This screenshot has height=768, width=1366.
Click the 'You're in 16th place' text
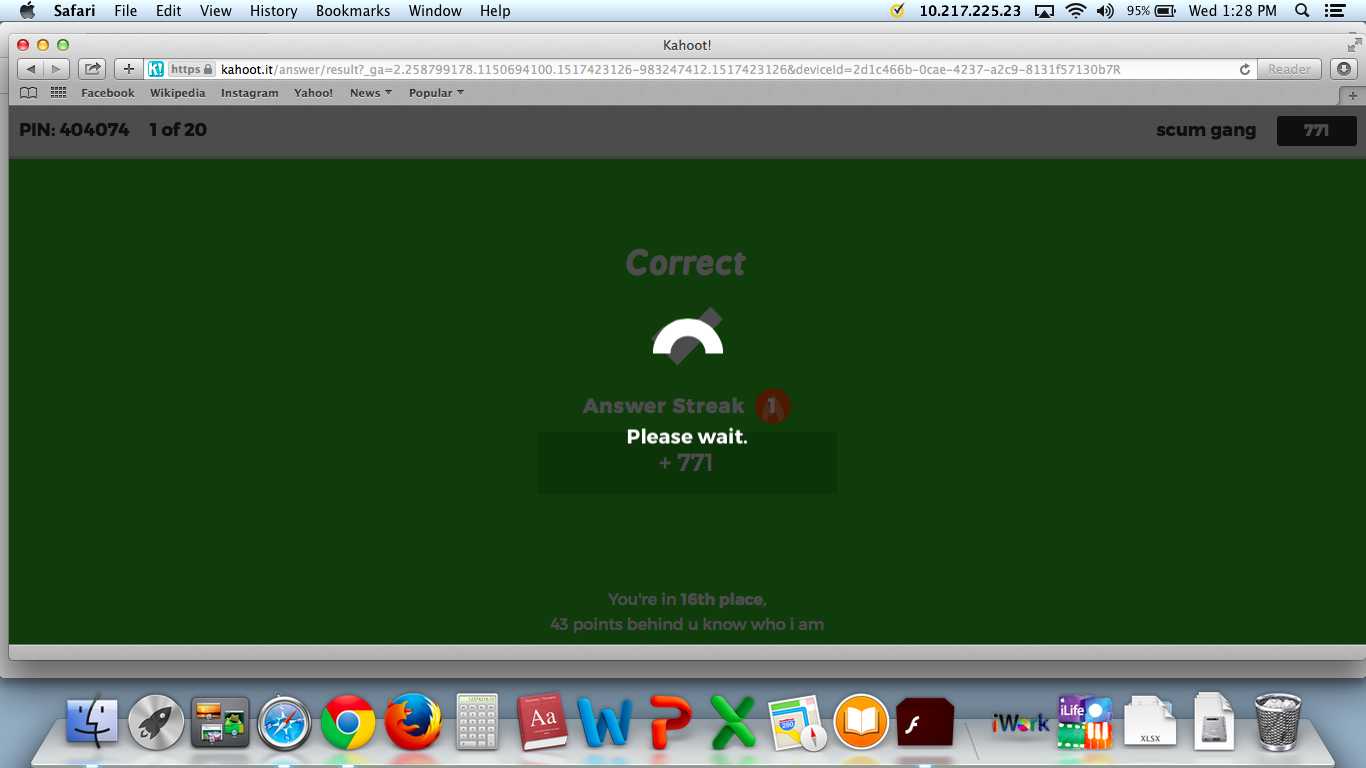[x=687, y=600]
